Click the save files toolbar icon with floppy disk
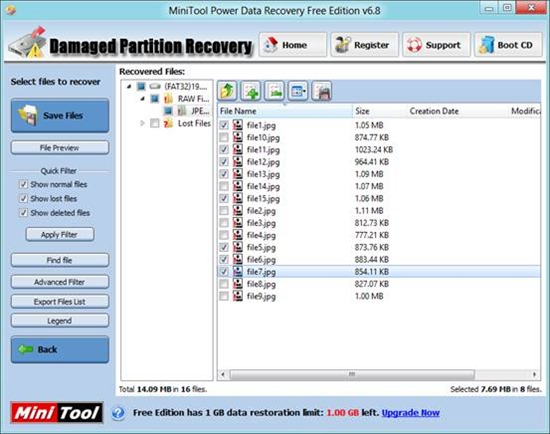Screen dimensions: 550x434 tap(322, 91)
